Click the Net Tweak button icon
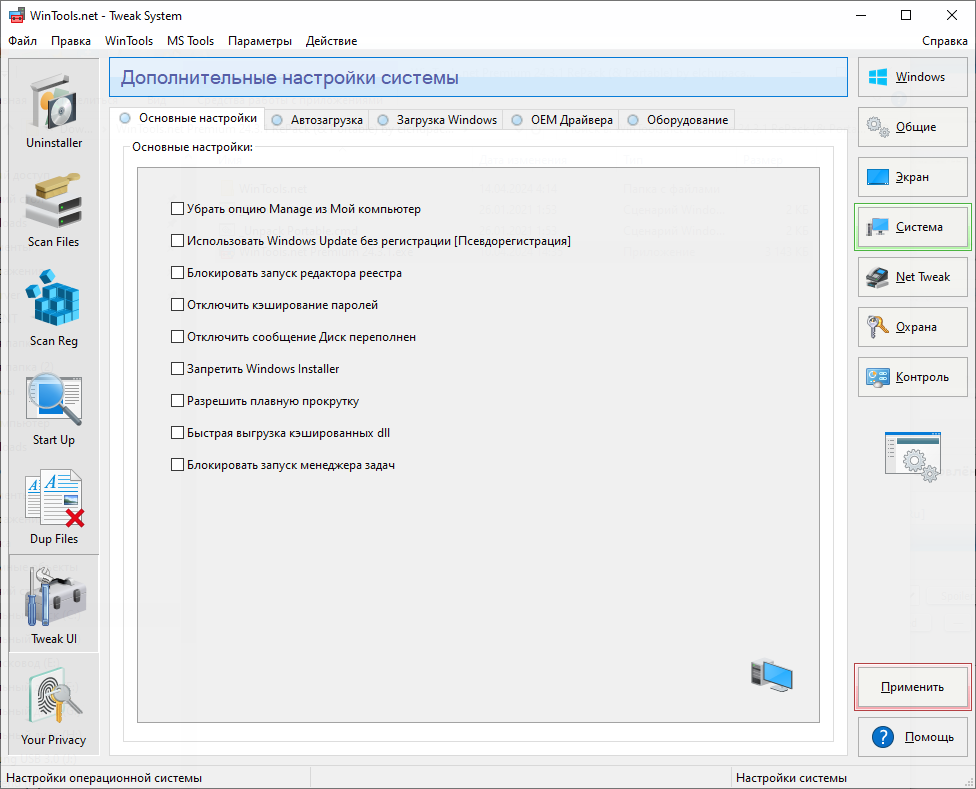Screen dimensions: 976x789 coord(878,277)
